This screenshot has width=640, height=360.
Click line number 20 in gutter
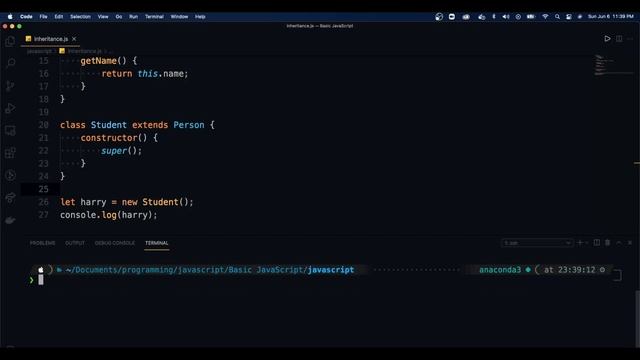[x=43, y=125]
